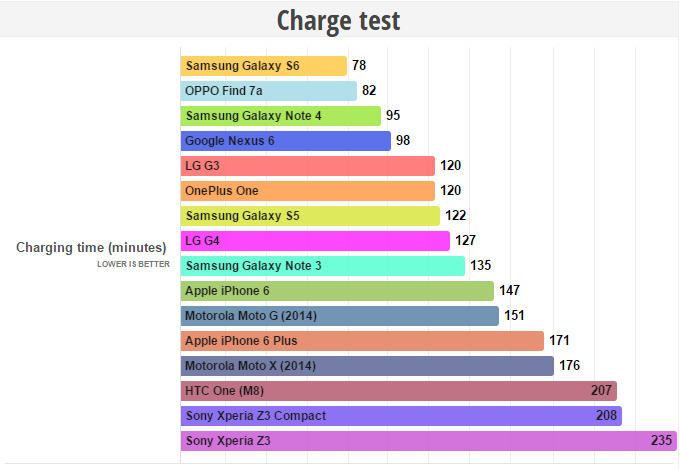This screenshot has width=680, height=469.
Task: Click the Motorola Moto X (2014) bar
Action: (367, 366)
